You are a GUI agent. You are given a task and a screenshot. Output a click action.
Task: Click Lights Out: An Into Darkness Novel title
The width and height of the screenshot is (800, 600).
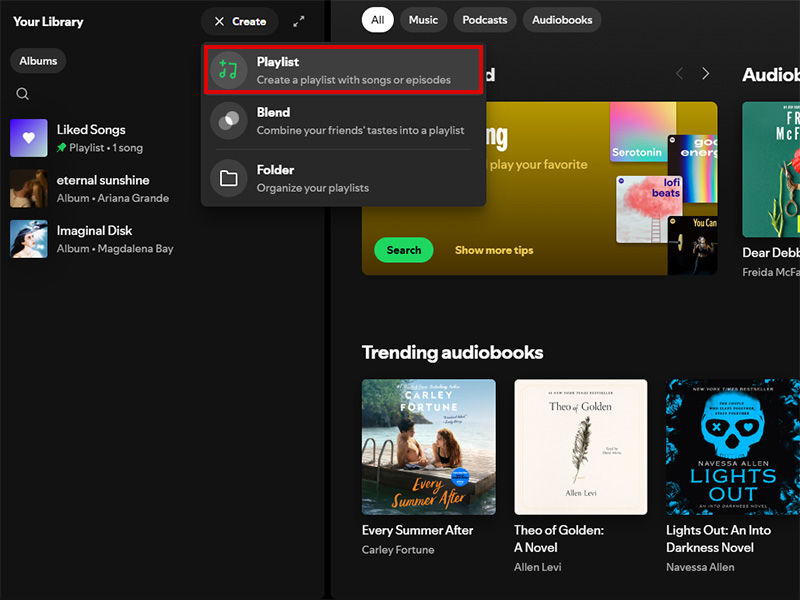718,539
